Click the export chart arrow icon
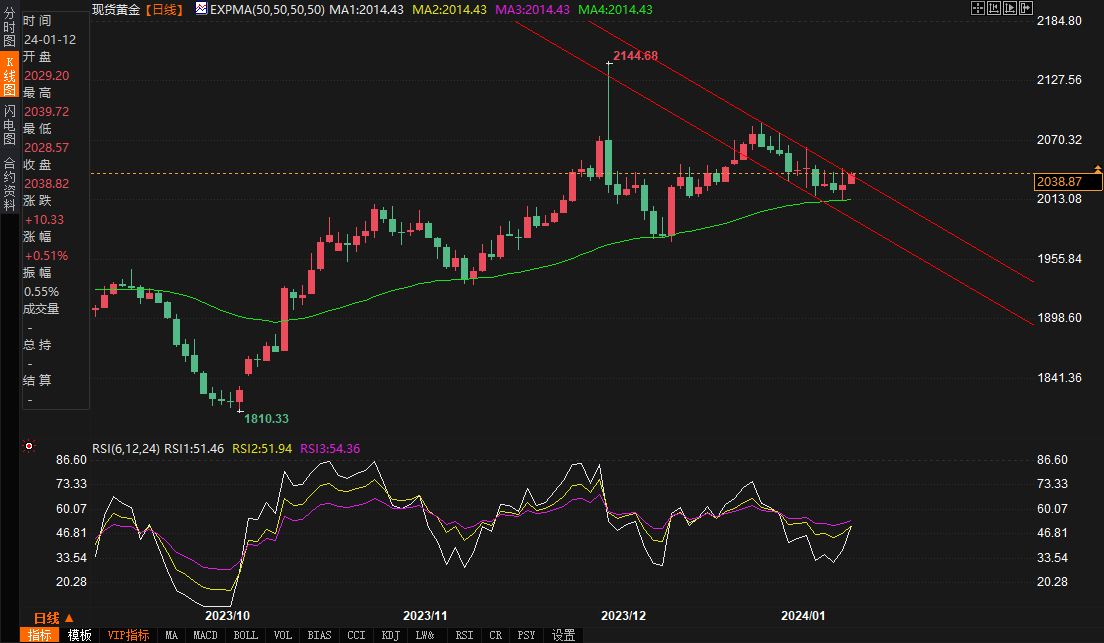Image resolution: width=1104 pixels, height=643 pixels. (1024, 8)
